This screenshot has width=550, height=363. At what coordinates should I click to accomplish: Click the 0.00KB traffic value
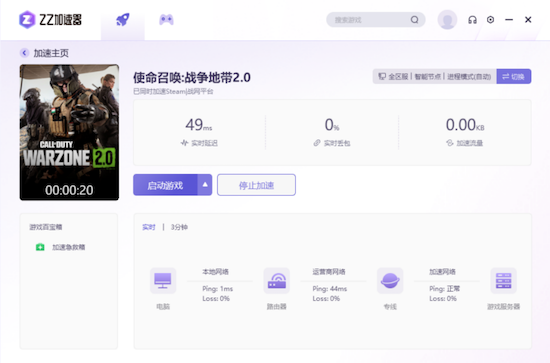tap(465, 125)
